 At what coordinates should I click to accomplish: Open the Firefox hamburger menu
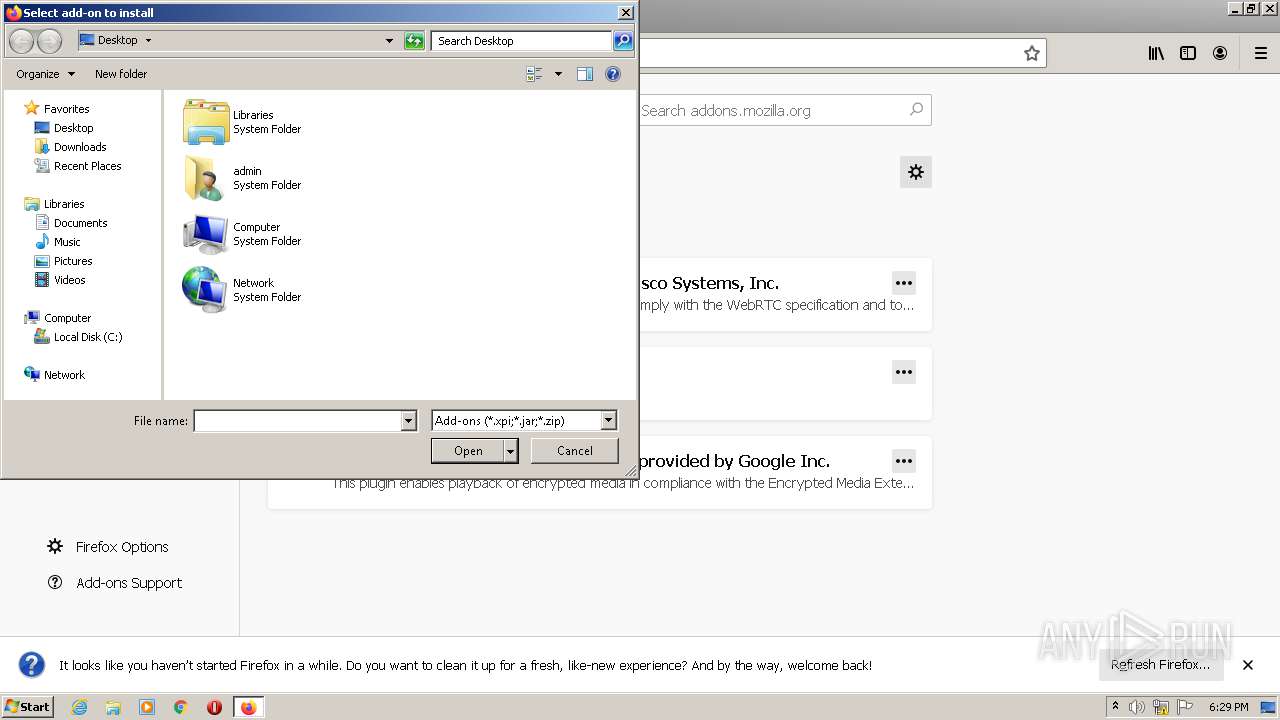coord(1261,54)
